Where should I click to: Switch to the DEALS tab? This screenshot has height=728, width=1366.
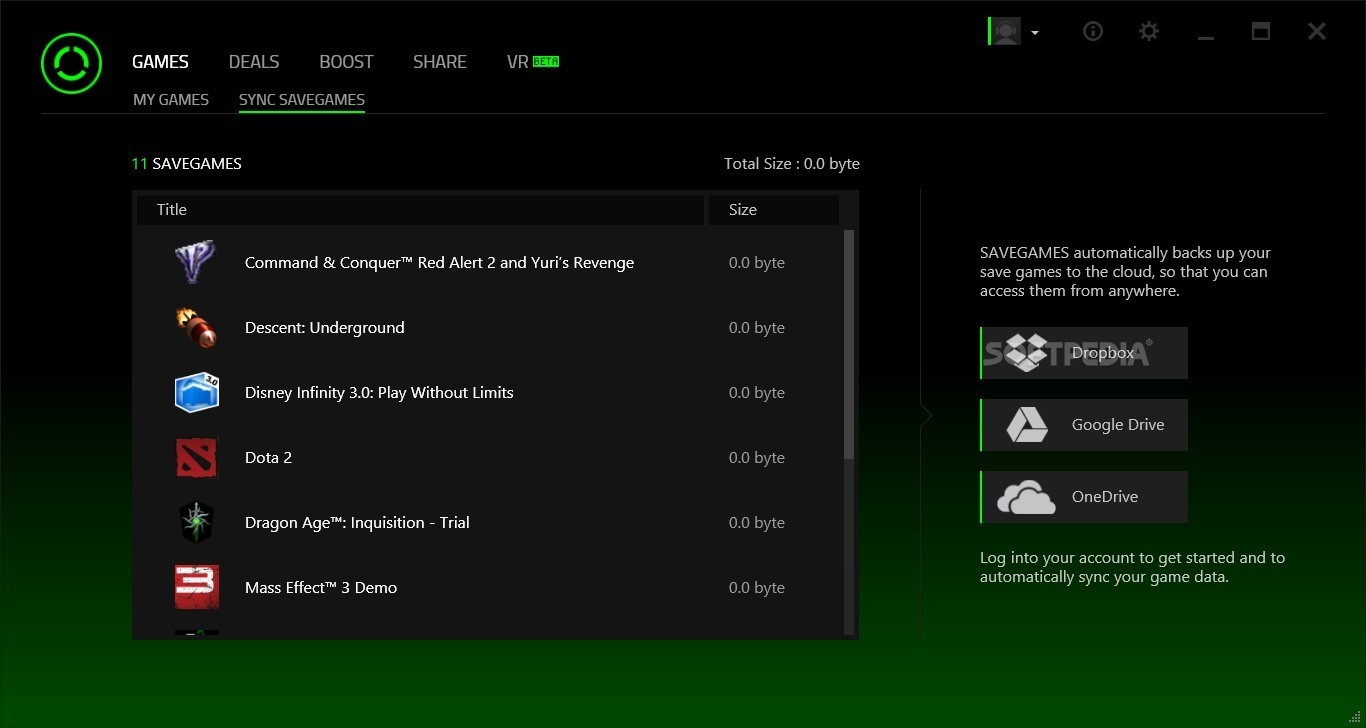tap(254, 62)
